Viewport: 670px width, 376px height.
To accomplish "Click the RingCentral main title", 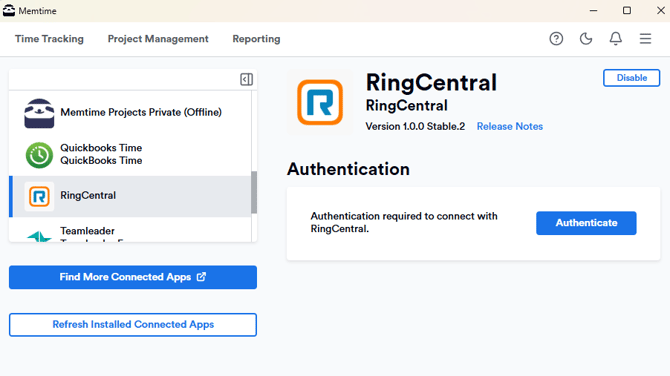I will point(431,82).
